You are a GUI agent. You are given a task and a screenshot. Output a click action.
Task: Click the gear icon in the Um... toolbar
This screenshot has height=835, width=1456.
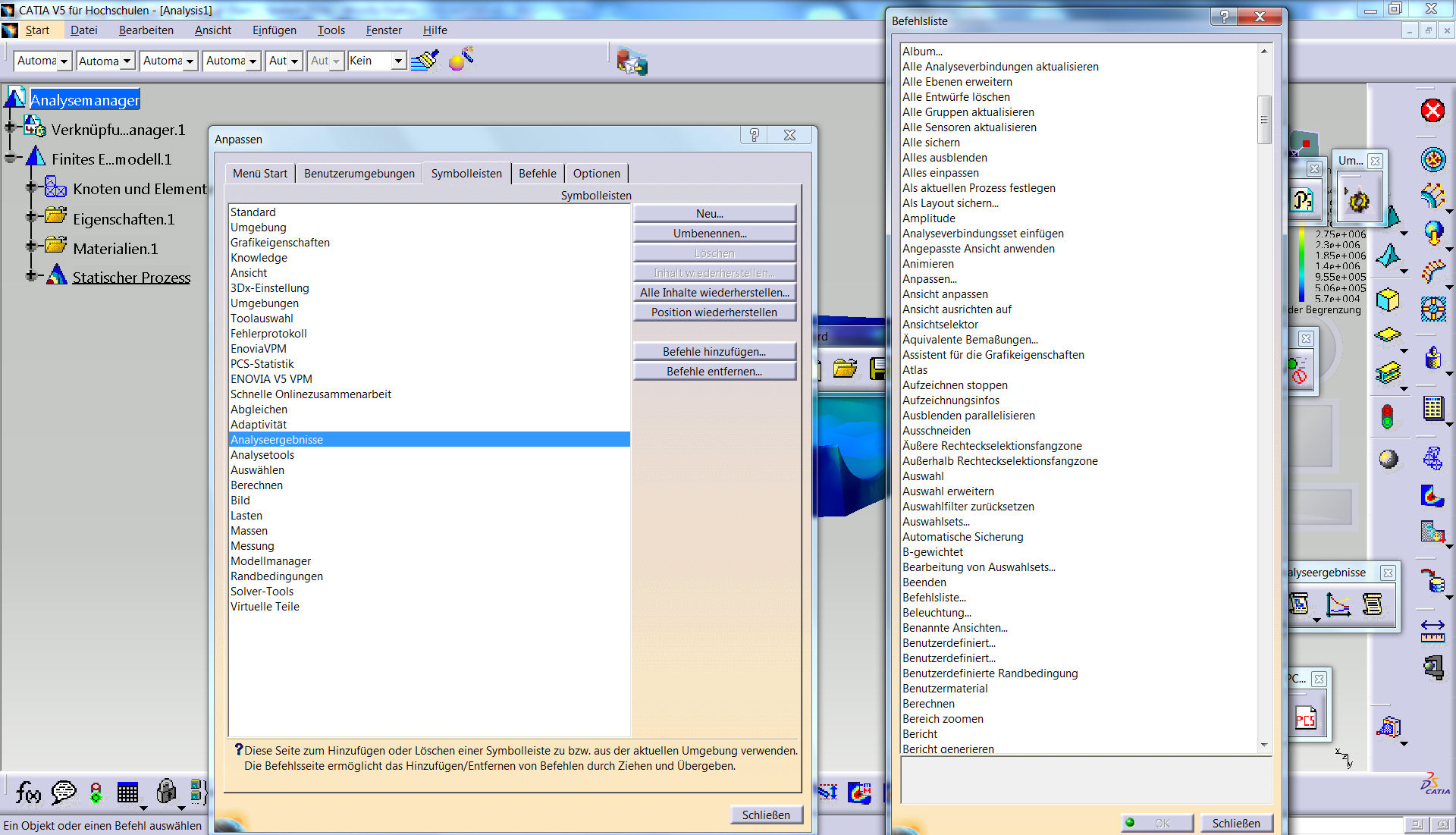pyautogui.click(x=1357, y=200)
